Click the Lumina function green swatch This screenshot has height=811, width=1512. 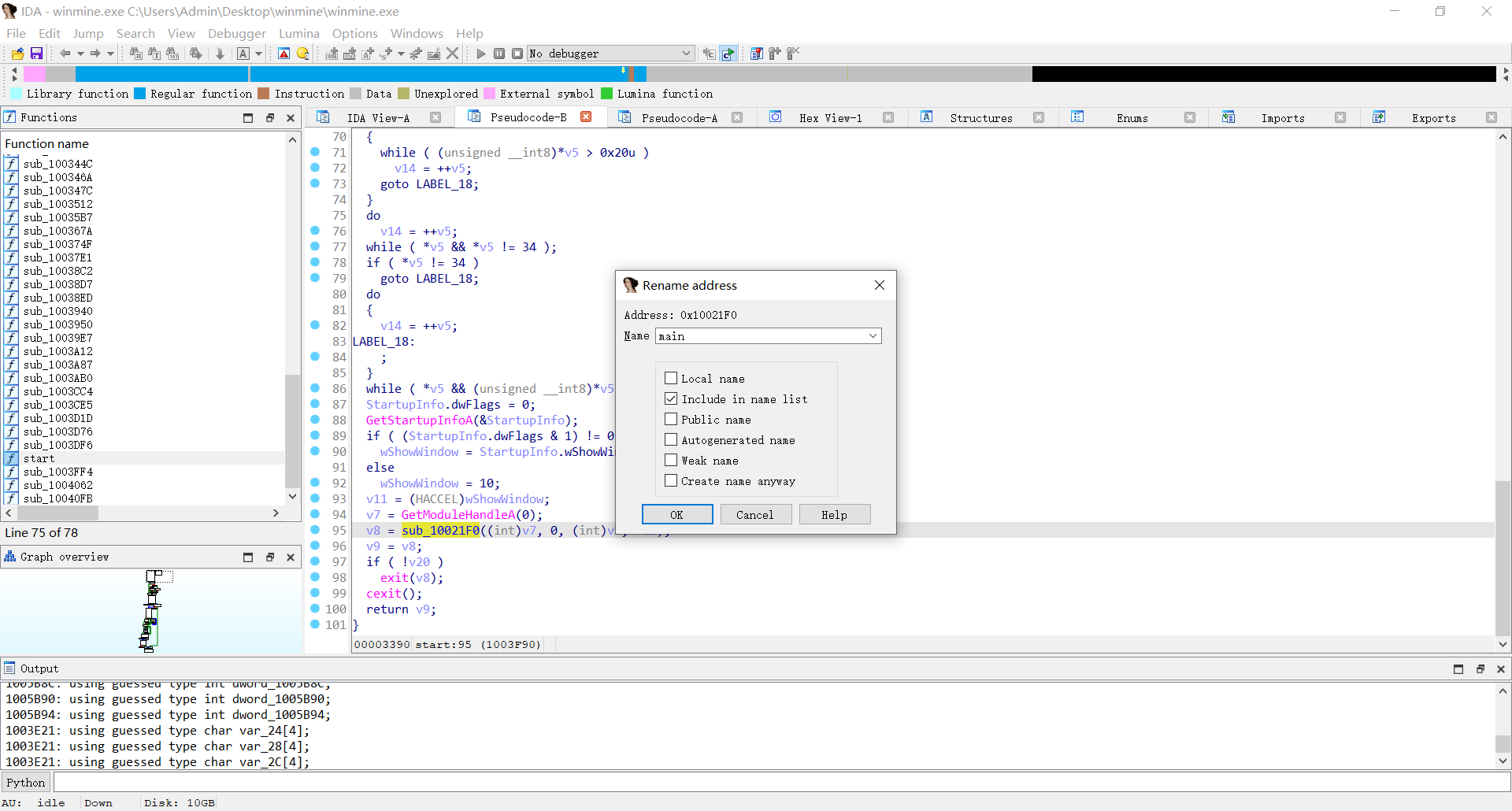pyautogui.click(x=606, y=94)
